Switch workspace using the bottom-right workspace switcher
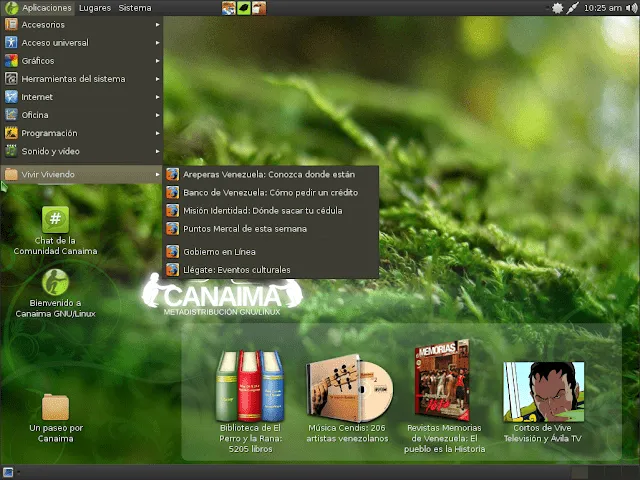Screen dimensions: 640x480 click(605, 473)
